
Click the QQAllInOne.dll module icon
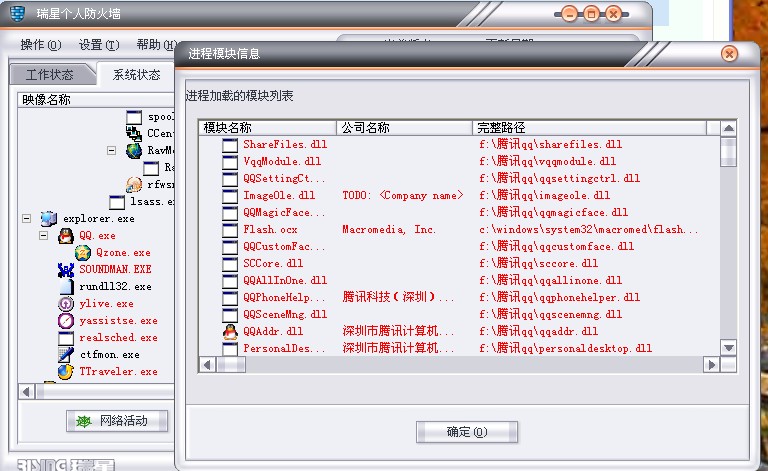tap(230, 281)
